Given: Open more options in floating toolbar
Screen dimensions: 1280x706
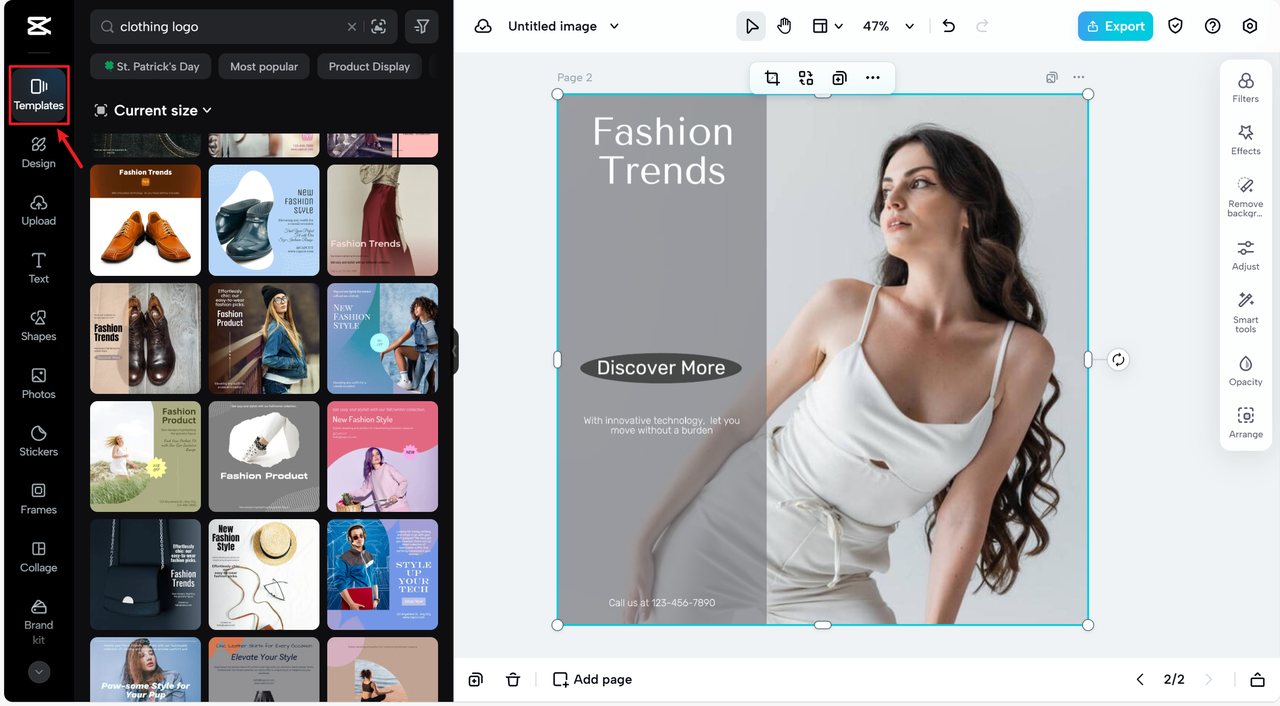Looking at the screenshot, I should [873, 78].
